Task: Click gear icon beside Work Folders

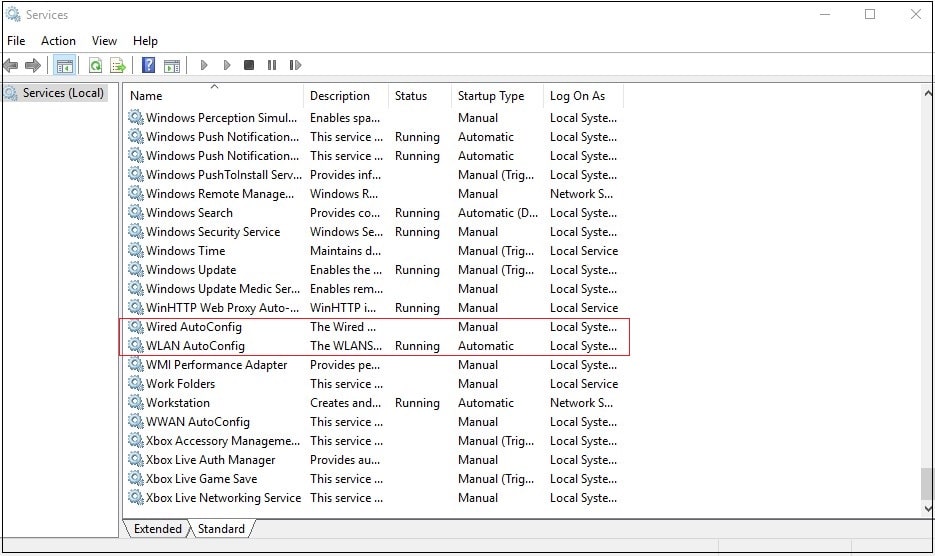Action: (x=136, y=384)
